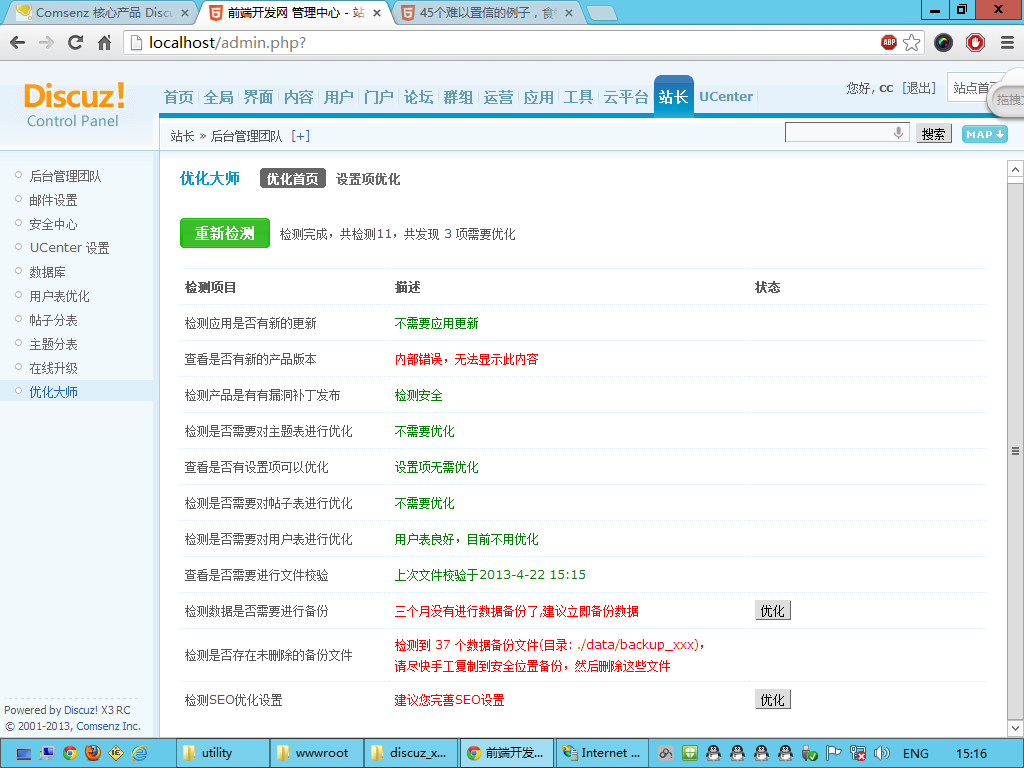The image size is (1024, 768).
Task: Select the 优化首页 sub-tab
Action: click(293, 178)
